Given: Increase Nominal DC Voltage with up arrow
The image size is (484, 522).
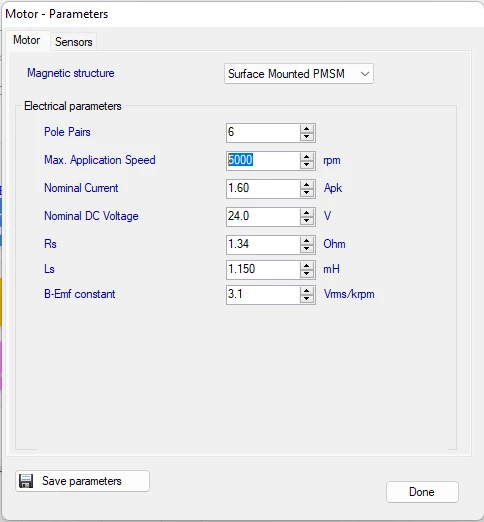Looking at the screenshot, I should (x=307, y=213).
